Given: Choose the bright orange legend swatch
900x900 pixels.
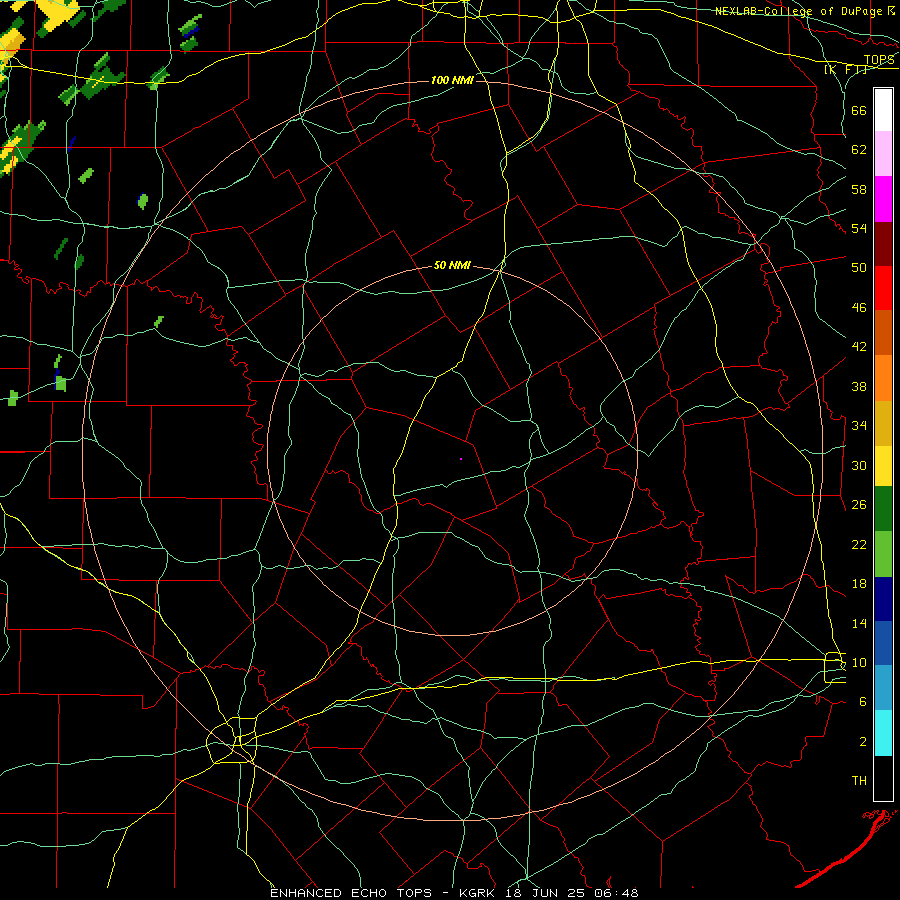Looking at the screenshot, I should coord(883,378).
